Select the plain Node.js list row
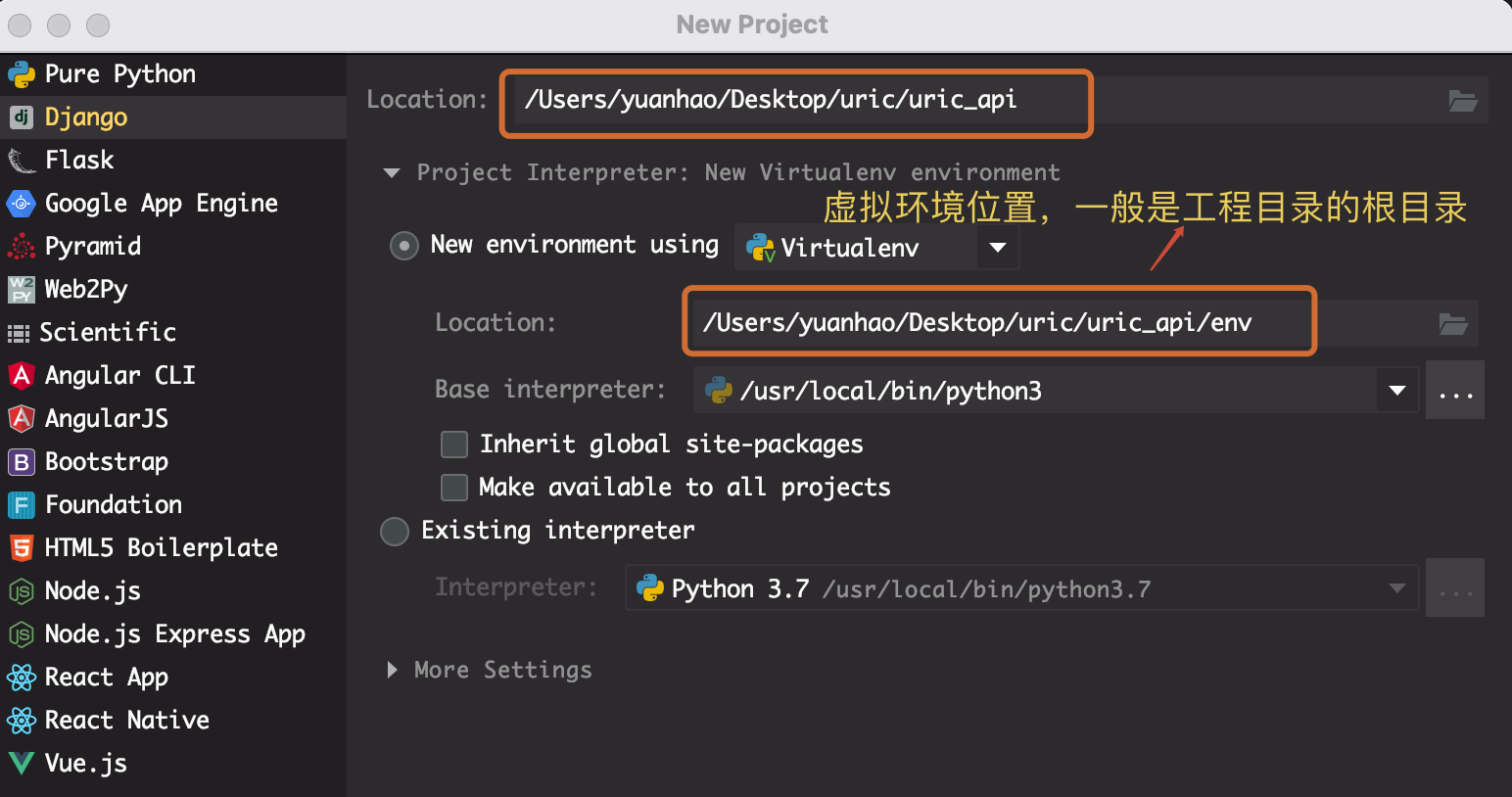Screen dimensions: 1512x797 pos(173,591)
